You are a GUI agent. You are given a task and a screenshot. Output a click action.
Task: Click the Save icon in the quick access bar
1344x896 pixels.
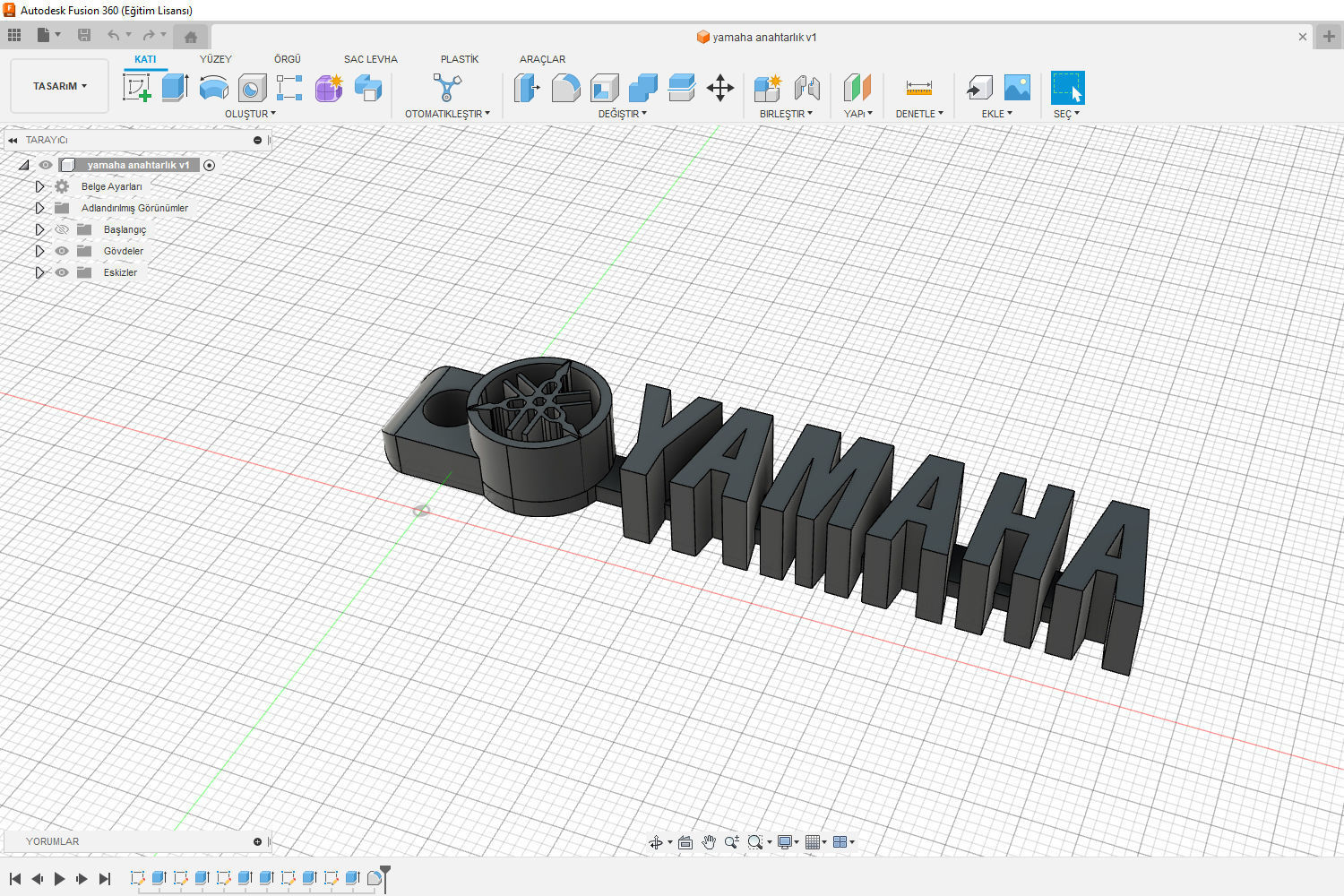[84, 35]
